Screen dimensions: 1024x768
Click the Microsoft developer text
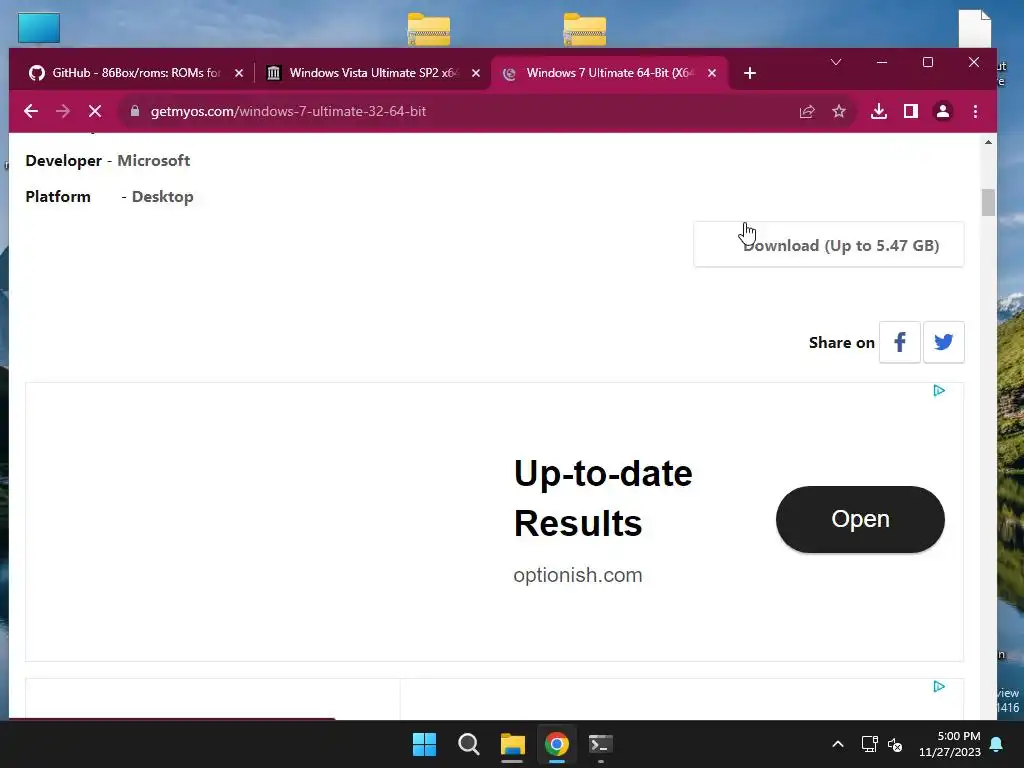click(x=153, y=161)
